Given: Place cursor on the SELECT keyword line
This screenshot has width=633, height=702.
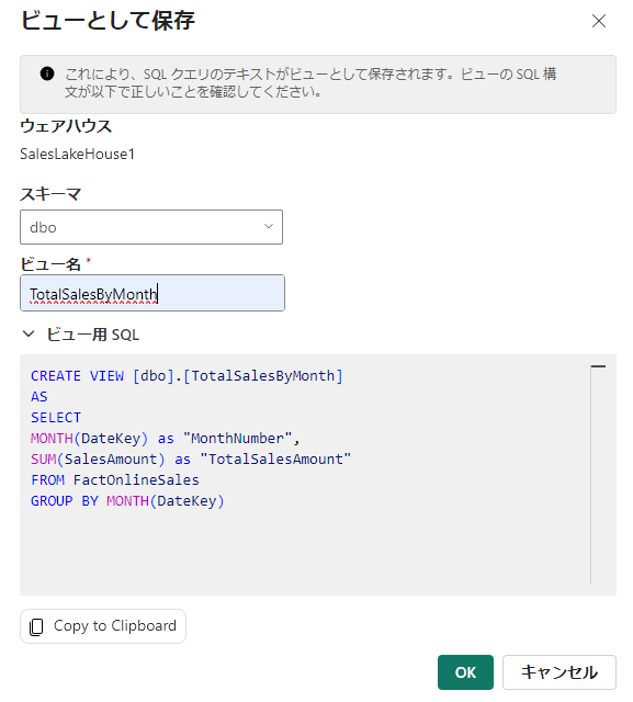Looking at the screenshot, I should [x=56, y=417].
